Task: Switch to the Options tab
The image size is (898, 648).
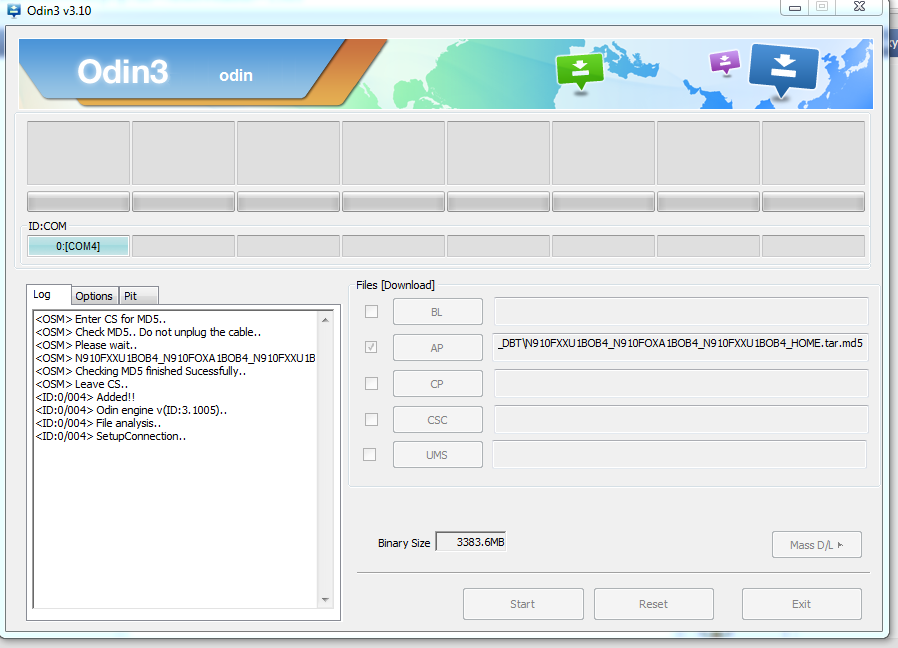Action: [94, 296]
